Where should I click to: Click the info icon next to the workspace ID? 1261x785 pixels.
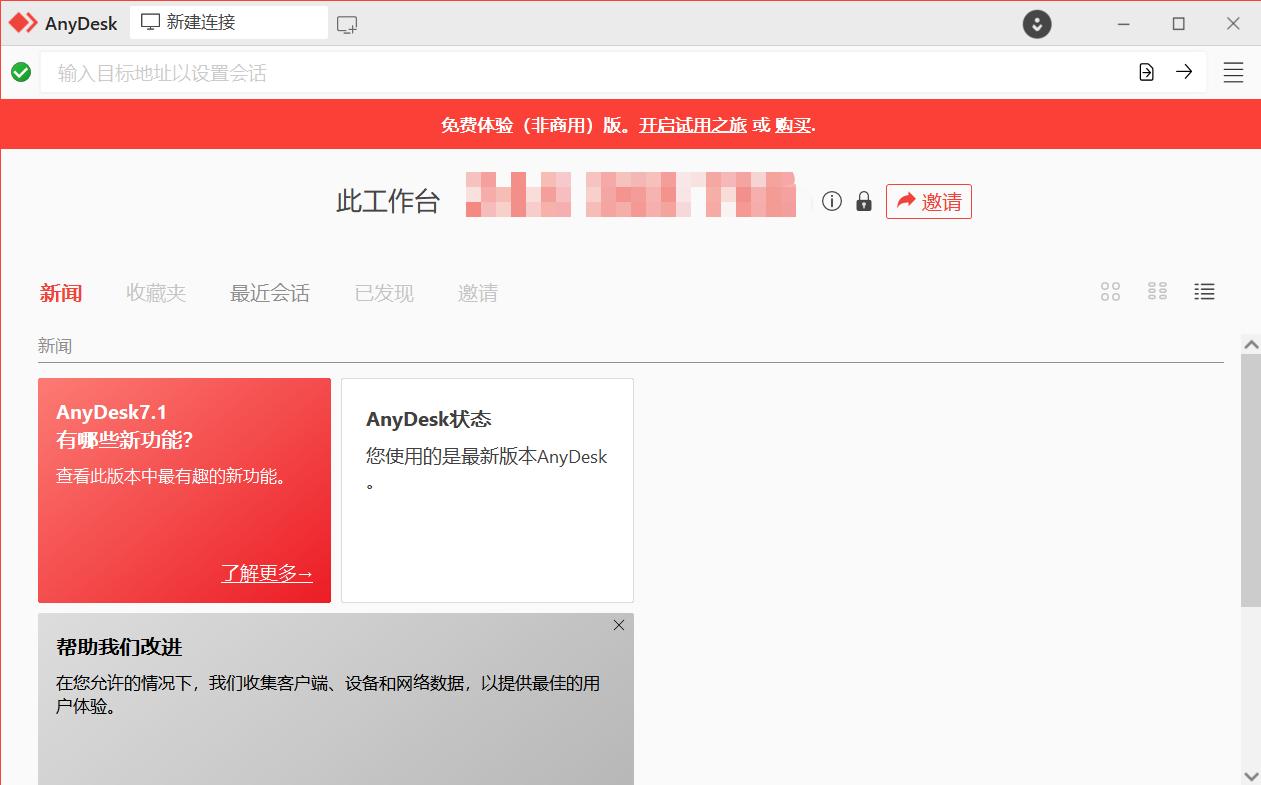point(831,201)
